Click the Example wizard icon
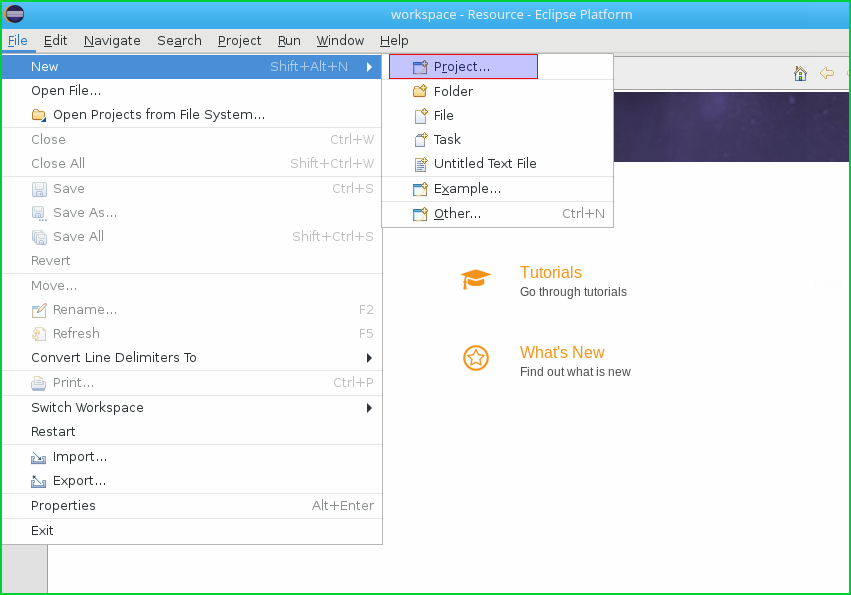 (x=420, y=189)
